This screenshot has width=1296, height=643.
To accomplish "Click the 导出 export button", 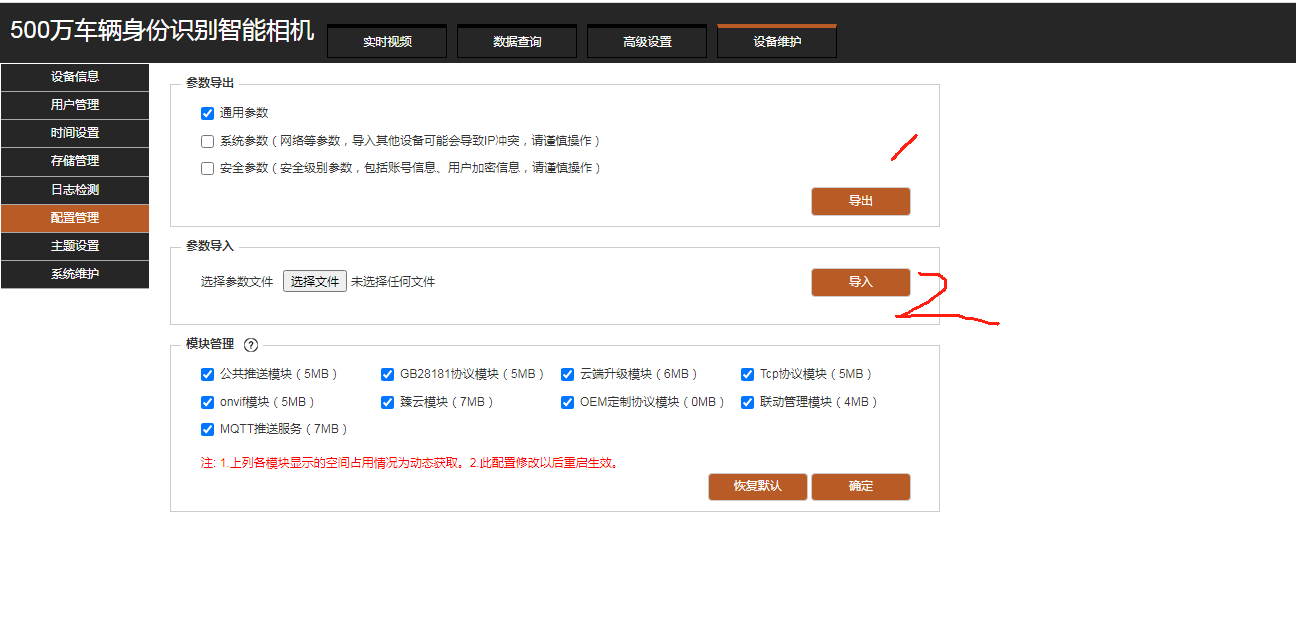I will pyautogui.click(x=861, y=201).
